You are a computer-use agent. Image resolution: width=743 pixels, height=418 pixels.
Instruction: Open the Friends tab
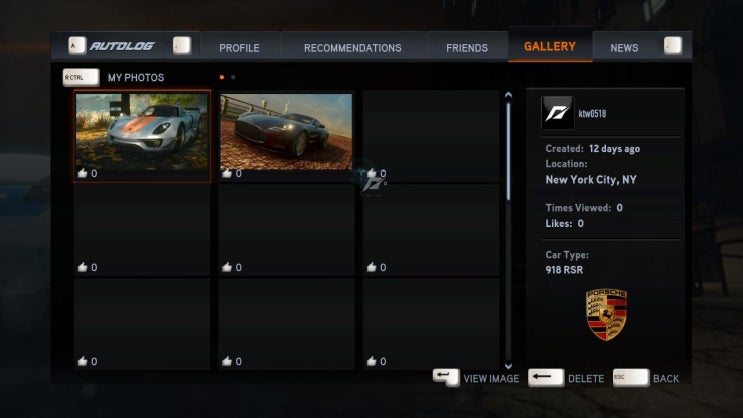point(467,48)
